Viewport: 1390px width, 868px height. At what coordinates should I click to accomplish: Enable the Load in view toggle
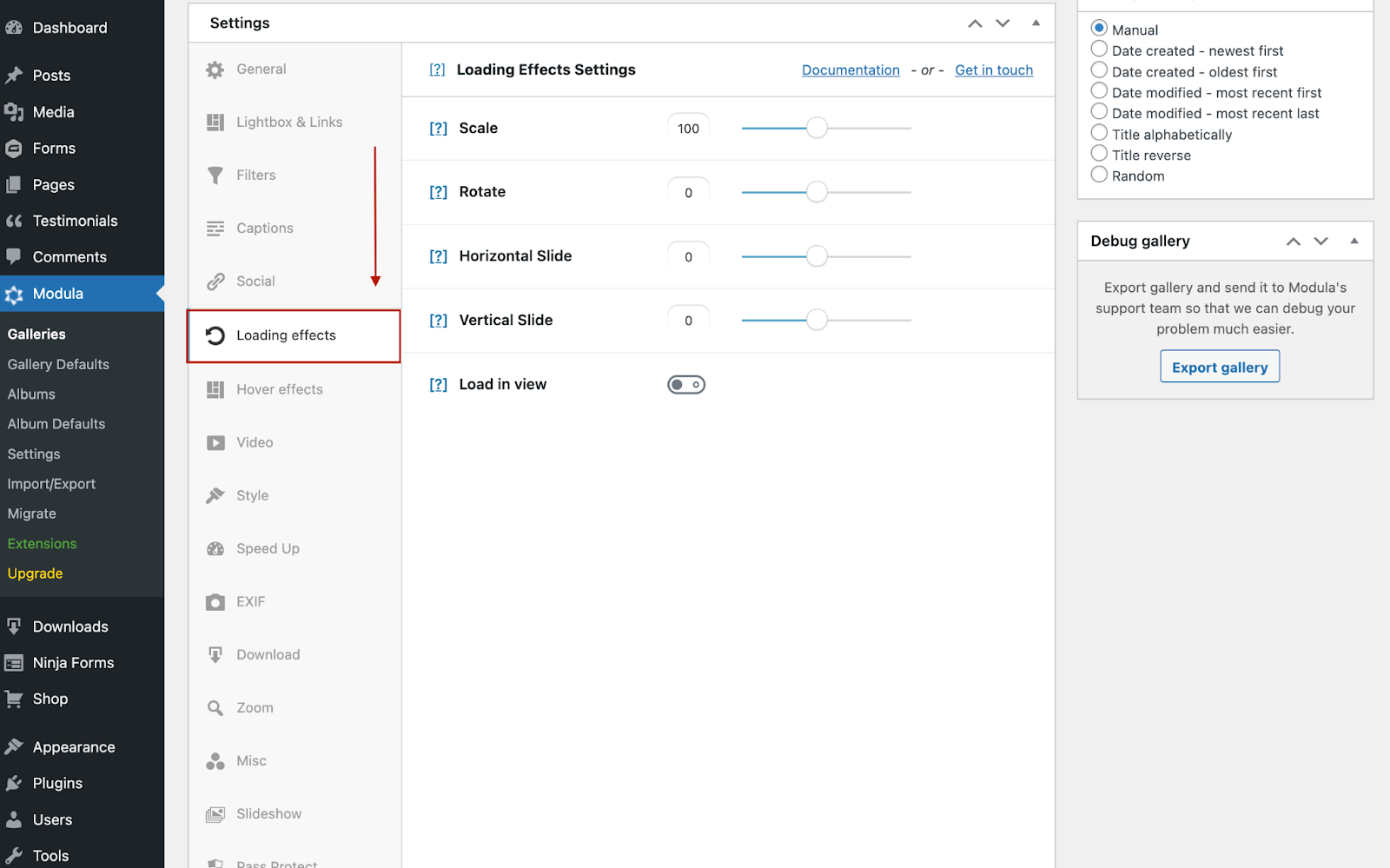(x=686, y=385)
